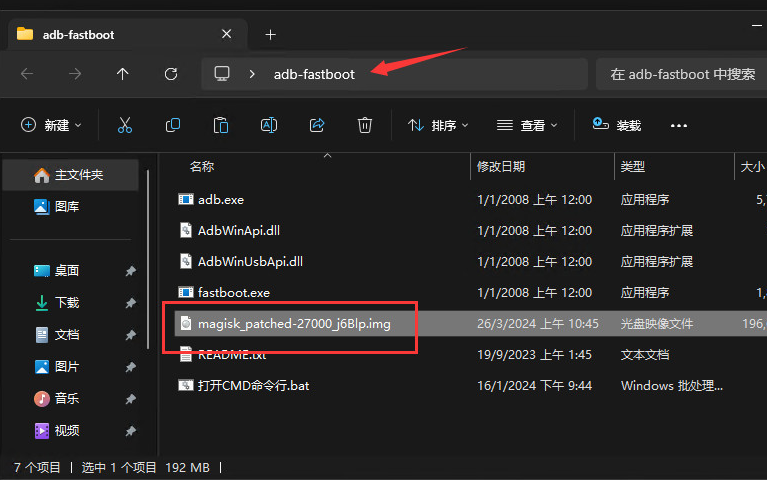767x480 pixels.
Task: Sort by 修改日期 column header
Action: click(x=501, y=166)
